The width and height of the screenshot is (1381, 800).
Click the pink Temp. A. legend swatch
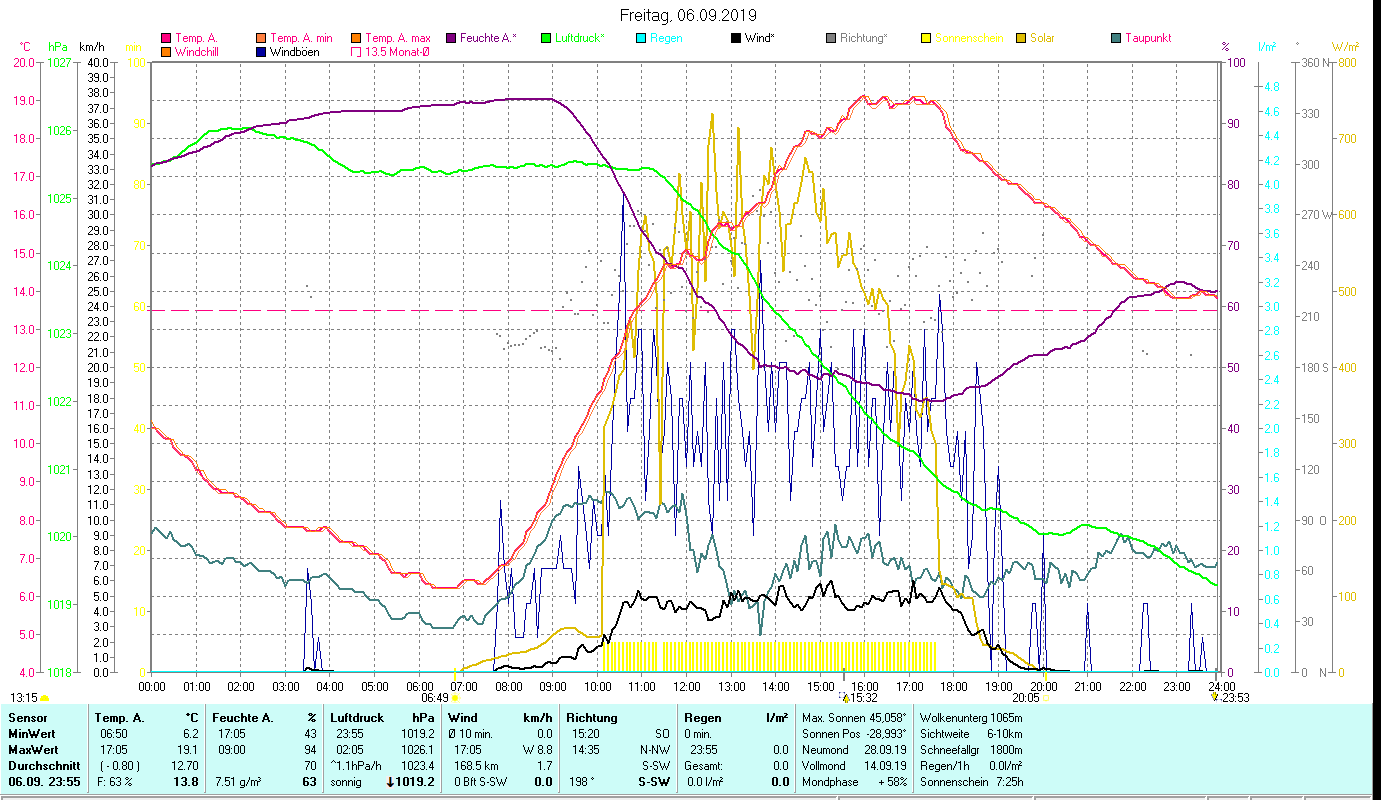coord(166,39)
